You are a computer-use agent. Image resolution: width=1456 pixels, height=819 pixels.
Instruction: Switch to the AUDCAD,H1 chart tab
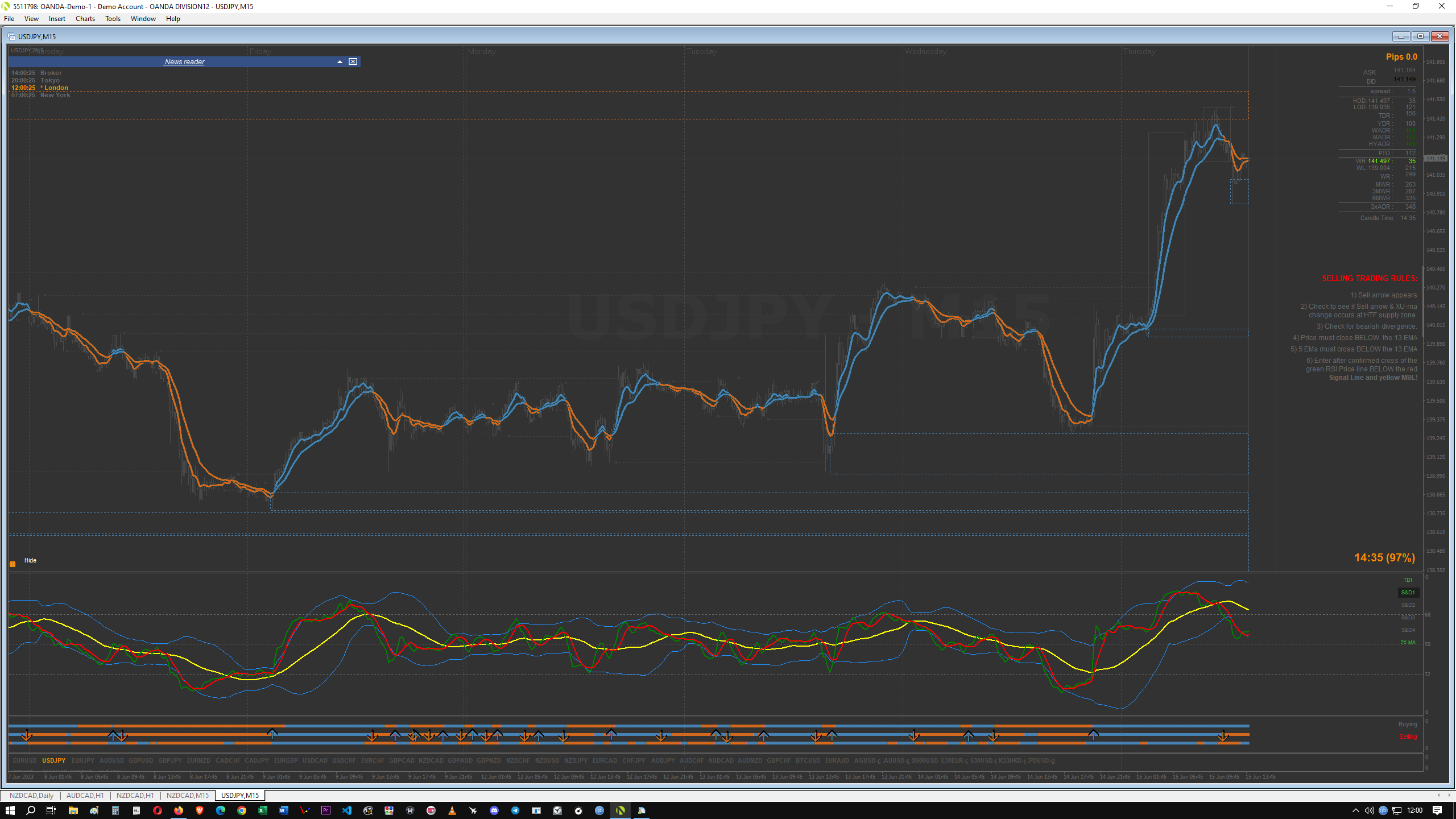point(85,796)
